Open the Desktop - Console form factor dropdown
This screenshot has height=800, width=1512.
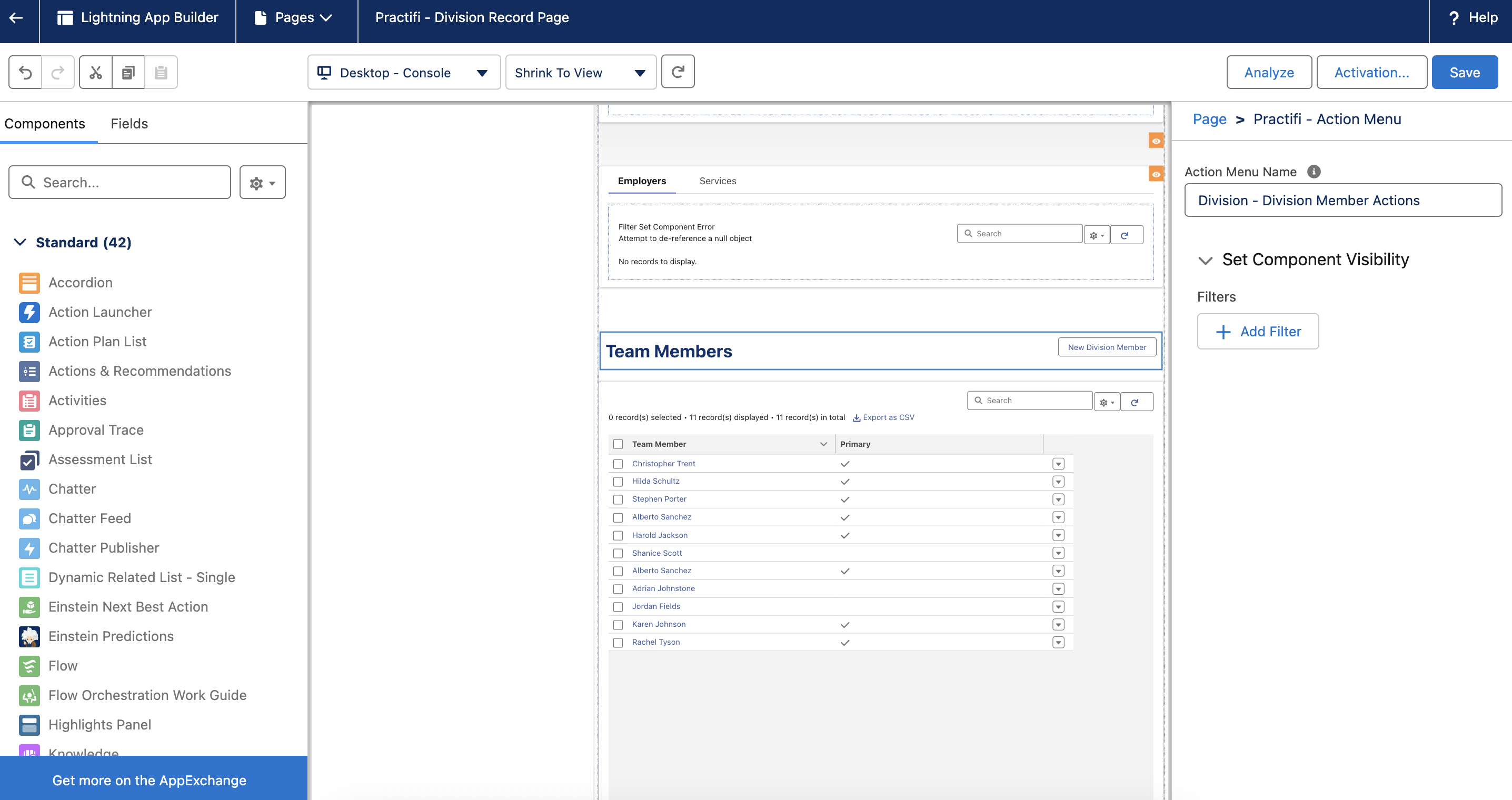coord(404,72)
